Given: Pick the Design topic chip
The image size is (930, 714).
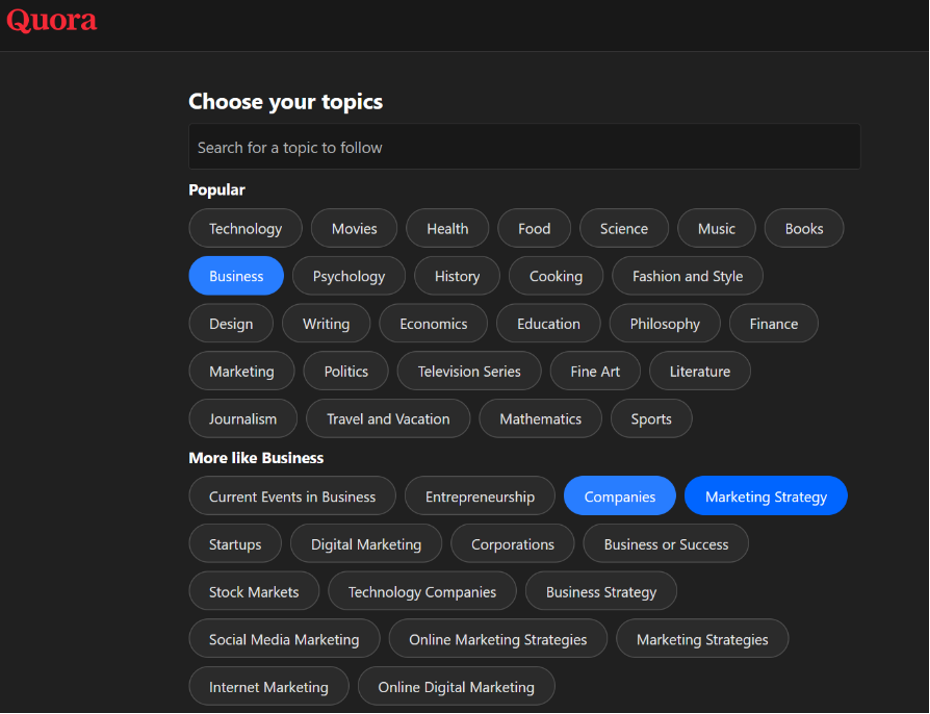Looking at the screenshot, I should point(231,323).
